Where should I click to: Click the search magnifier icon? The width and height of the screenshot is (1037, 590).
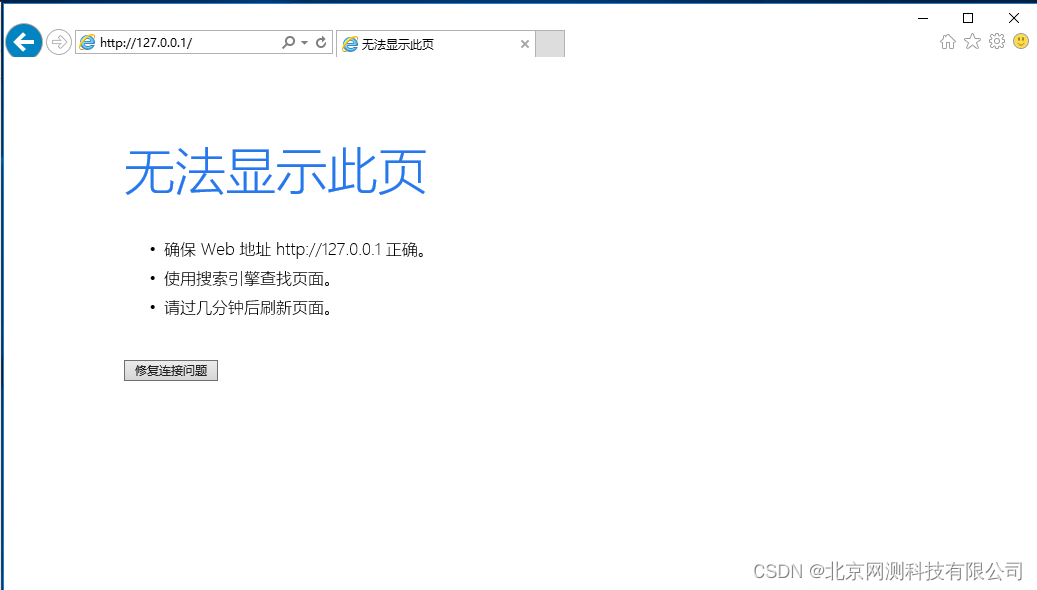pyautogui.click(x=288, y=43)
